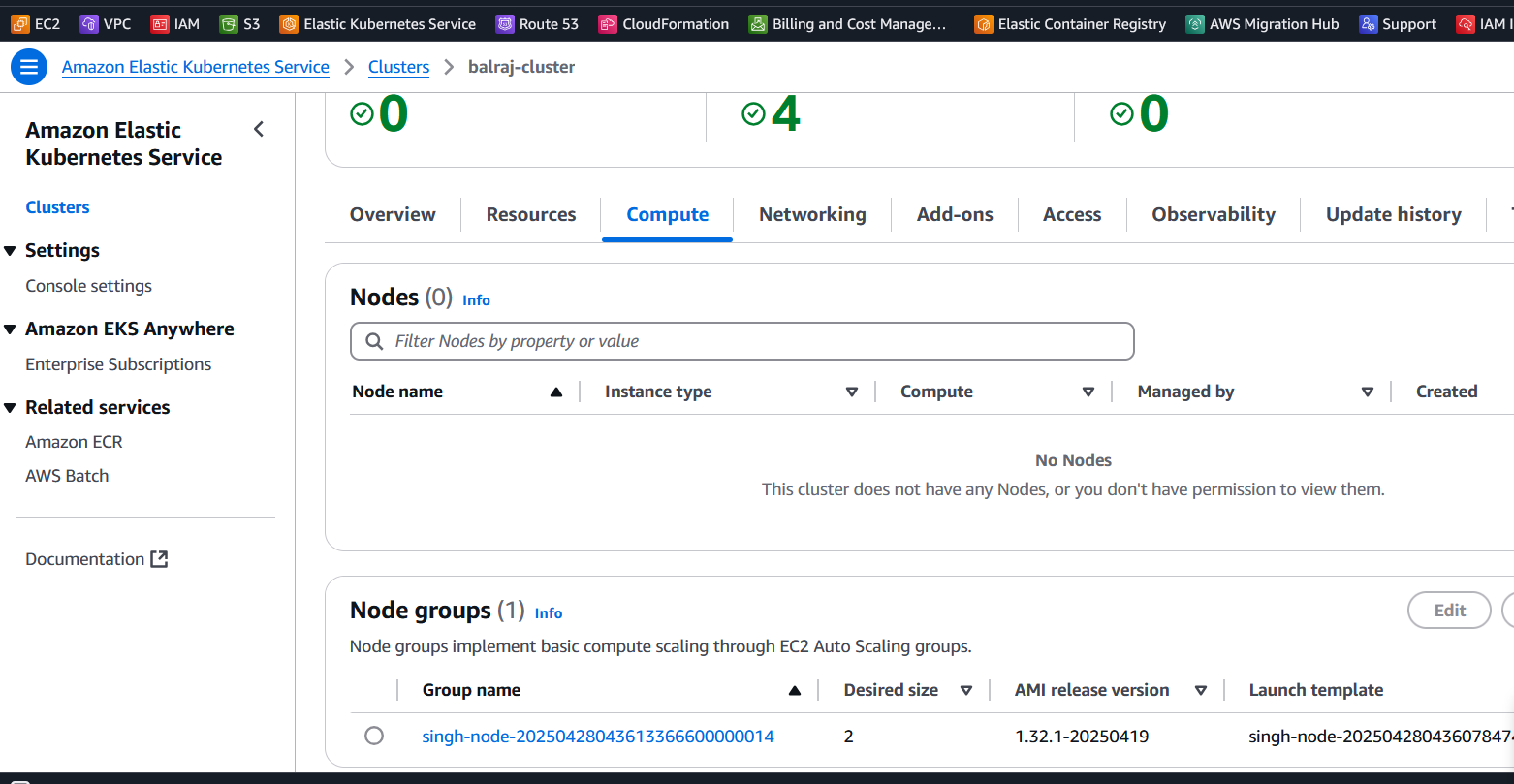Open the EC2 service shortcut icon
Viewport: 1514px width, 784px height.
click(x=20, y=24)
